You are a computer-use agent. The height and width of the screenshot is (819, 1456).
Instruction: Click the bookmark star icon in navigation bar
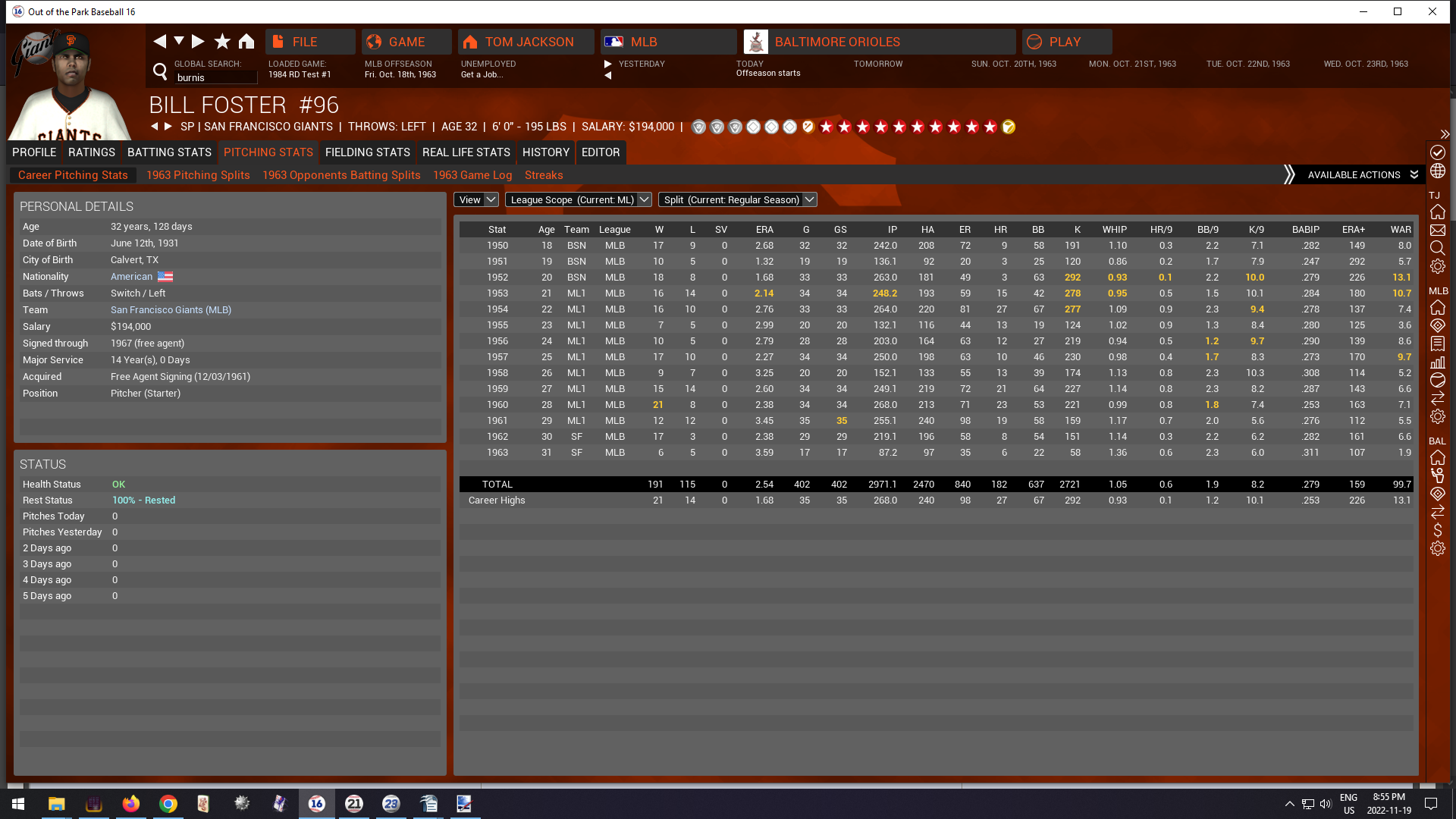coord(222,42)
